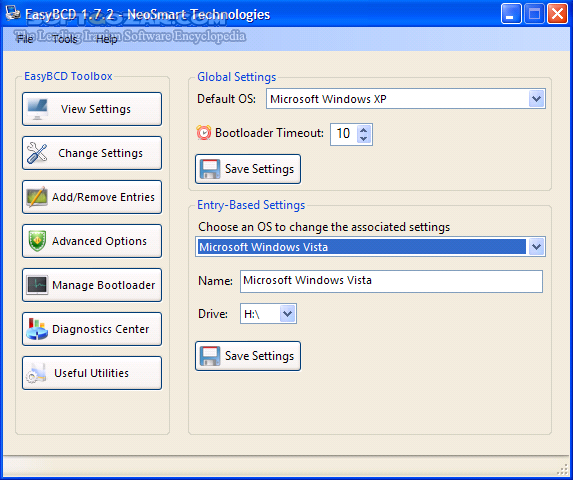
Task: Open the Tools menu
Action: click(x=64, y=39)
